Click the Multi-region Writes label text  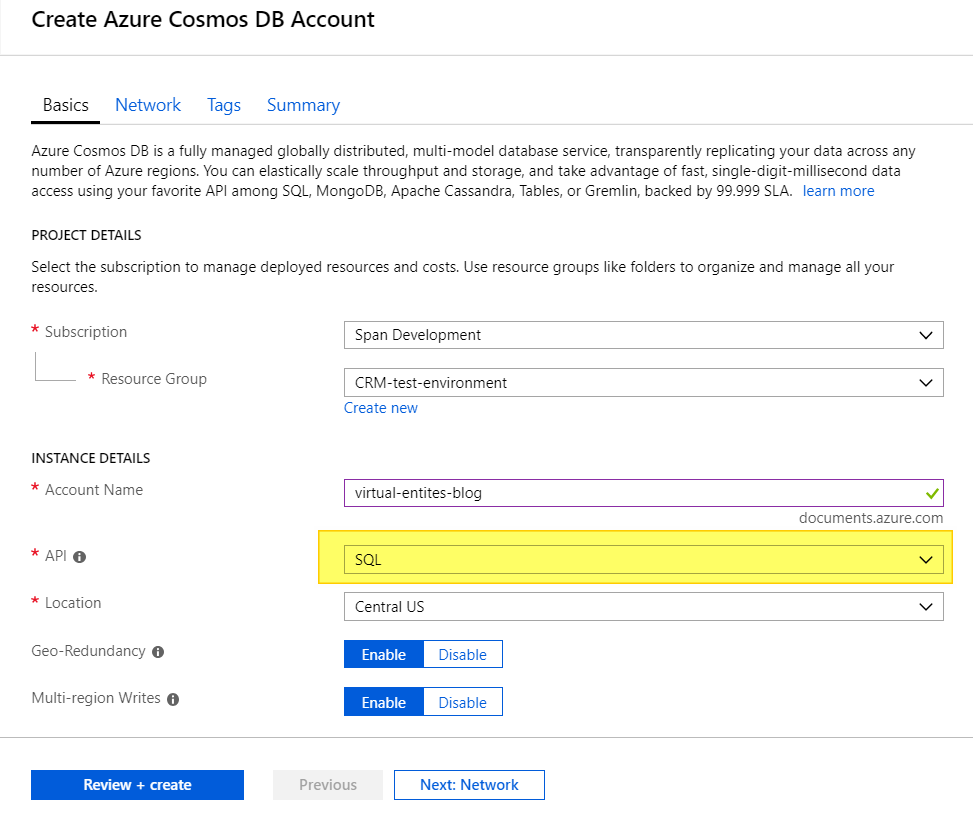[96, 698]
